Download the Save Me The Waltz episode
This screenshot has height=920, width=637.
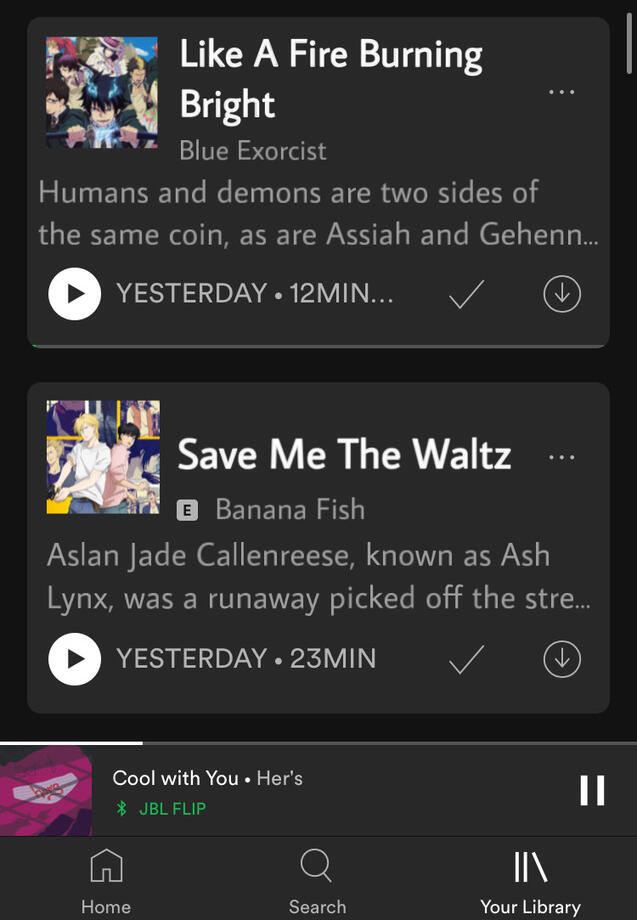pyautogui.click(x=561, y=659)
